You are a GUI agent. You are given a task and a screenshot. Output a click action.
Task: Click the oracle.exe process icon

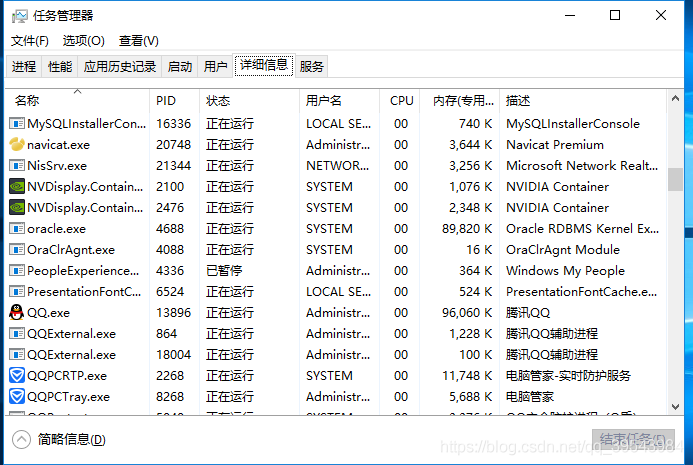tap(17, 229)
